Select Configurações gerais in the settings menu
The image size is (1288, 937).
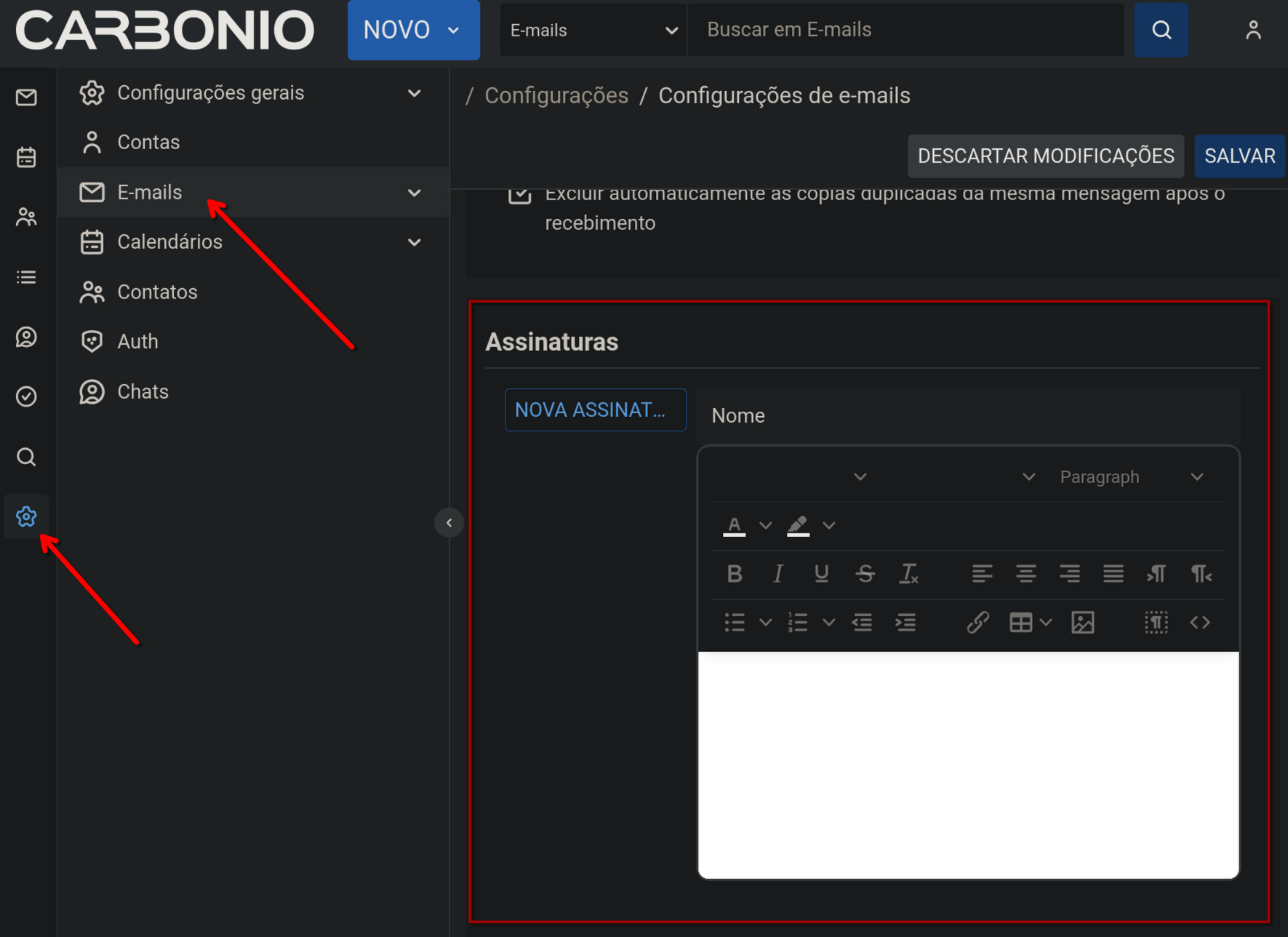(x=253, y=93)
